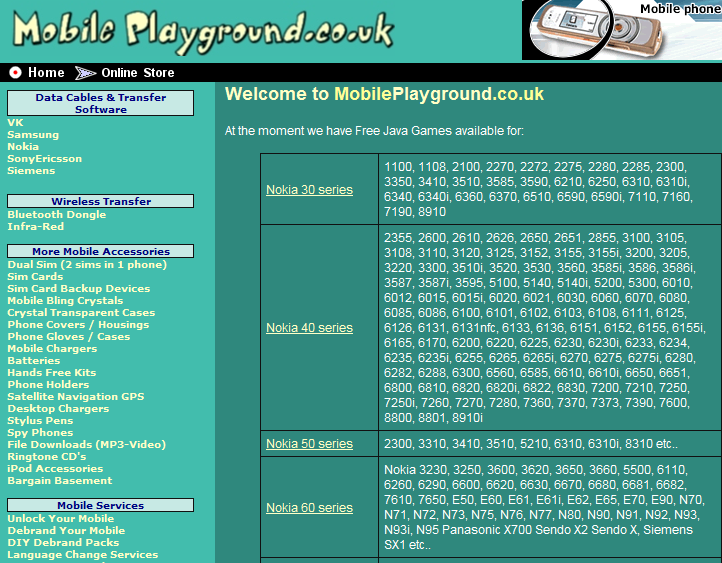
Task: Open Satellite Navigation GPS link
Action: click(75, 396)
